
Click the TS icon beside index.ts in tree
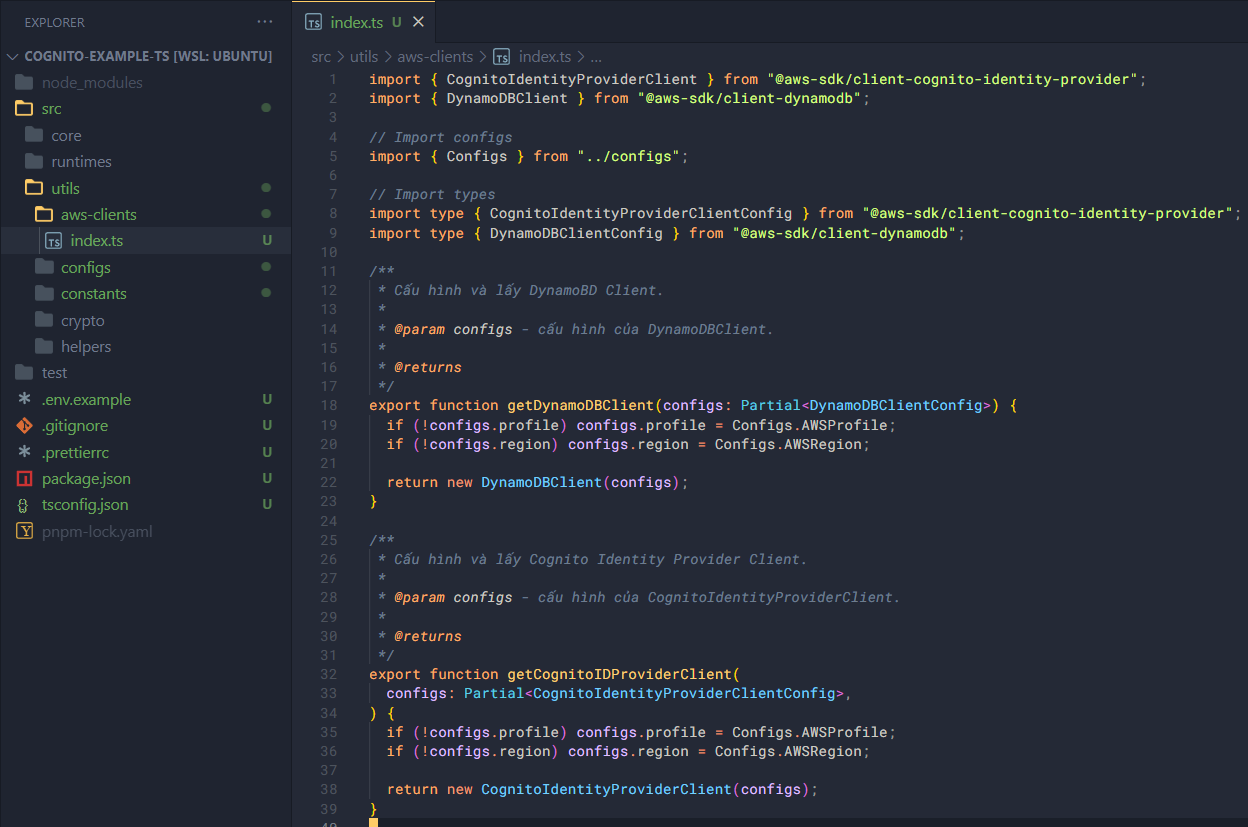click(x=54, y=241)
